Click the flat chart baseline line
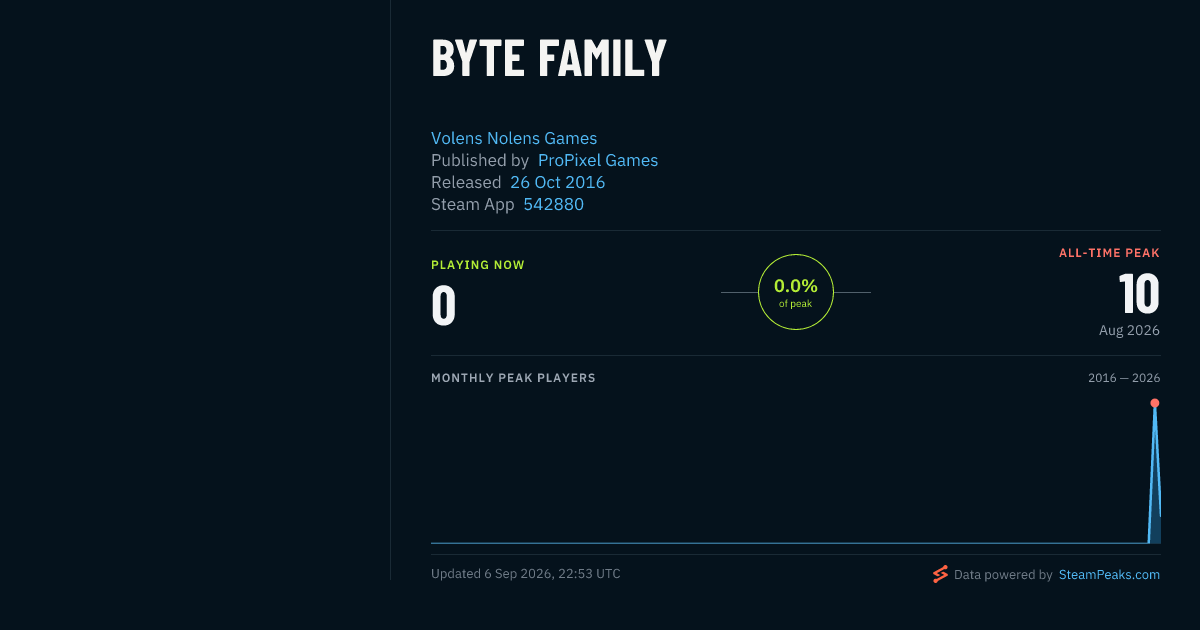 click(x=789, y=543)
